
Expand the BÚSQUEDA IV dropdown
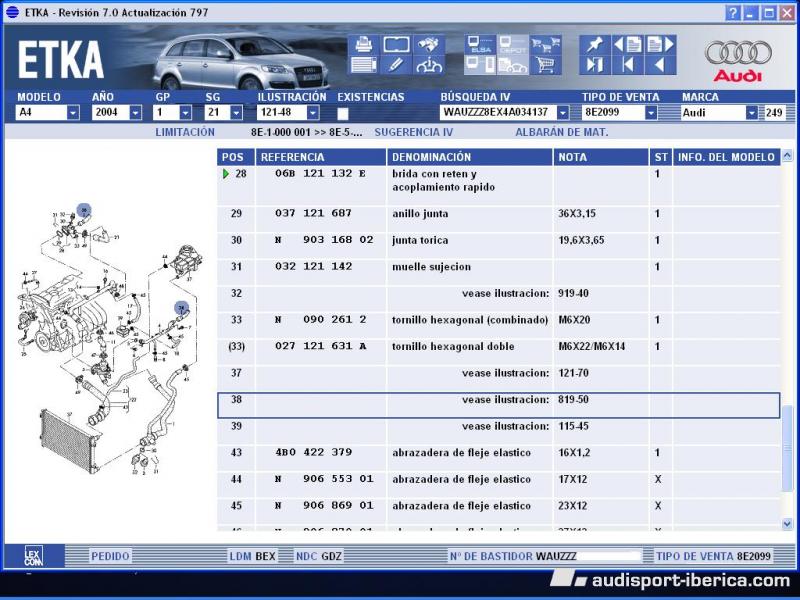click(563, 113)
